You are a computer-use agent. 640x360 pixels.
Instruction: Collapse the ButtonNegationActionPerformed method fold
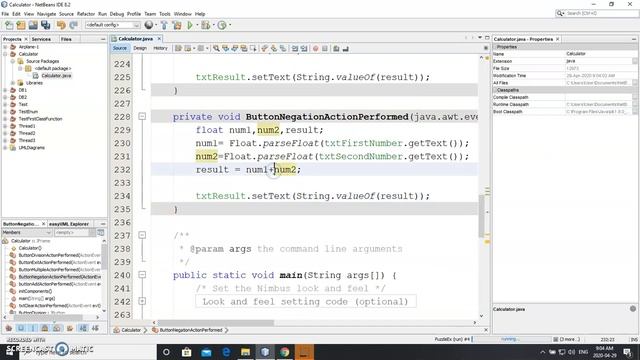coord(142,117)
